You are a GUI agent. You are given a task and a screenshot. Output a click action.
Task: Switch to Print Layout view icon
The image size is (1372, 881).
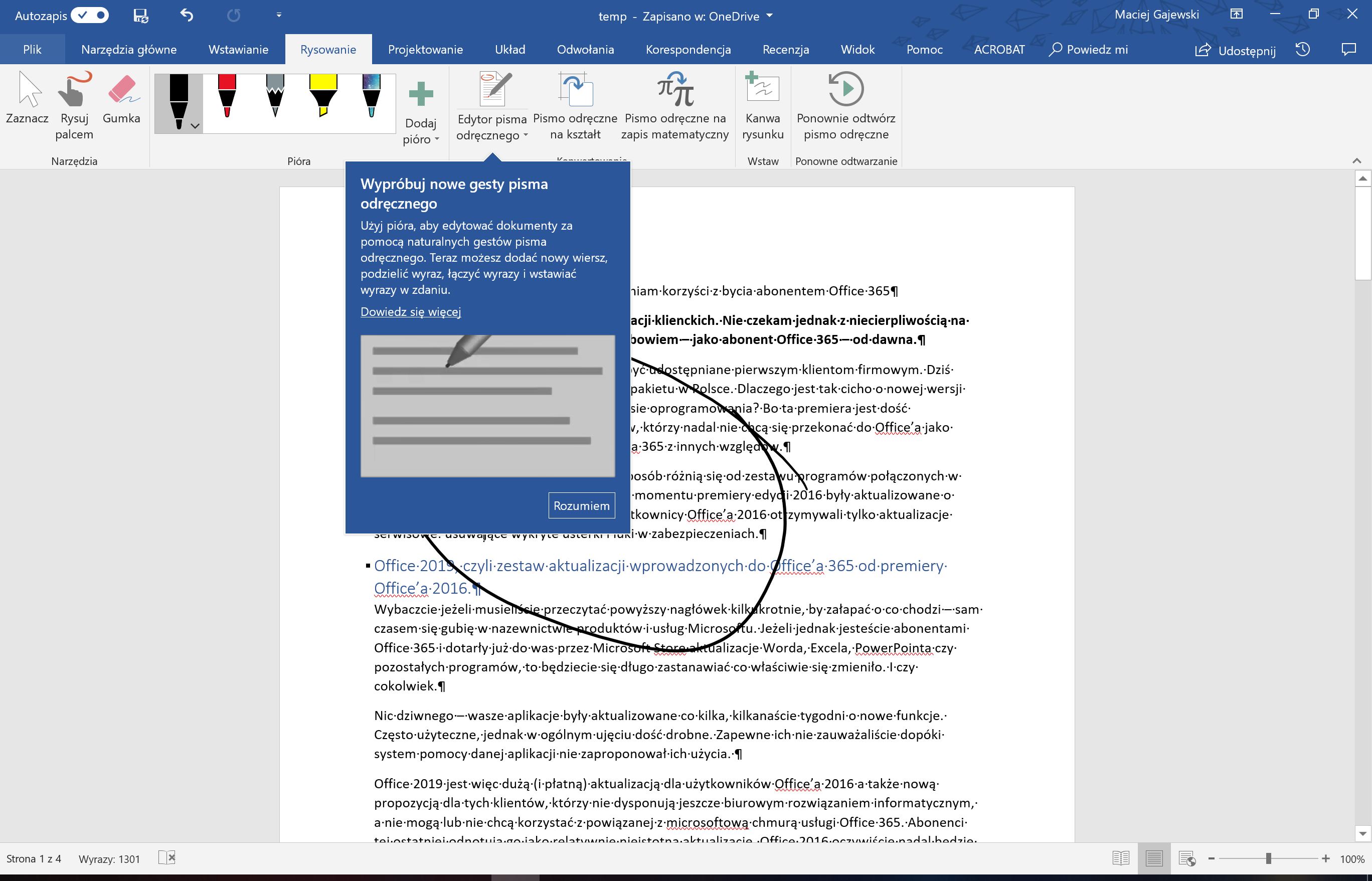(x=1153, y=858)
